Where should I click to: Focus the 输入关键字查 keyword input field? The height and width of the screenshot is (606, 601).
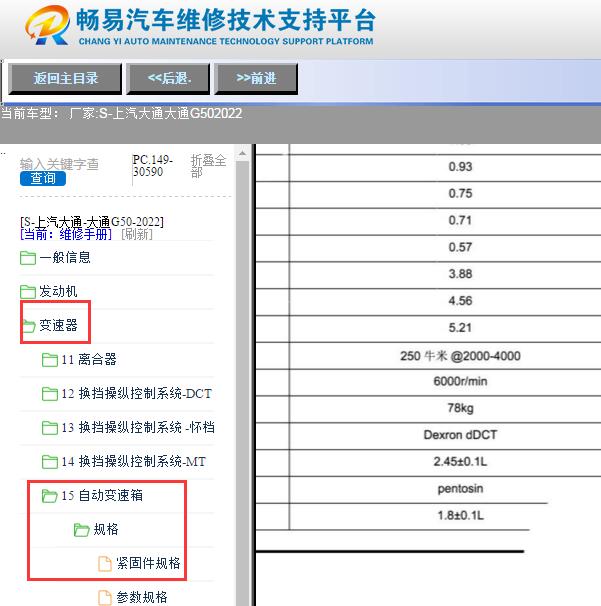(x=59, y=164)
